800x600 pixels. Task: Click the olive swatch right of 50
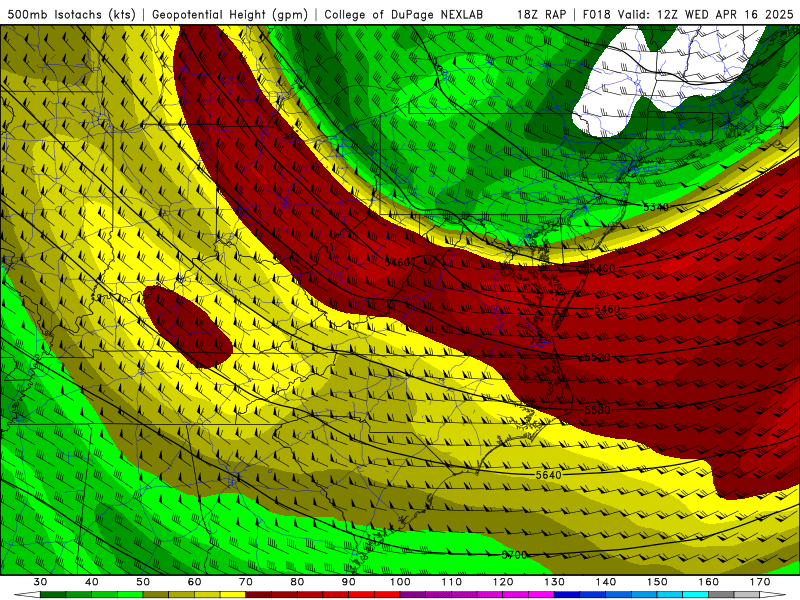(x=156, y=595)
